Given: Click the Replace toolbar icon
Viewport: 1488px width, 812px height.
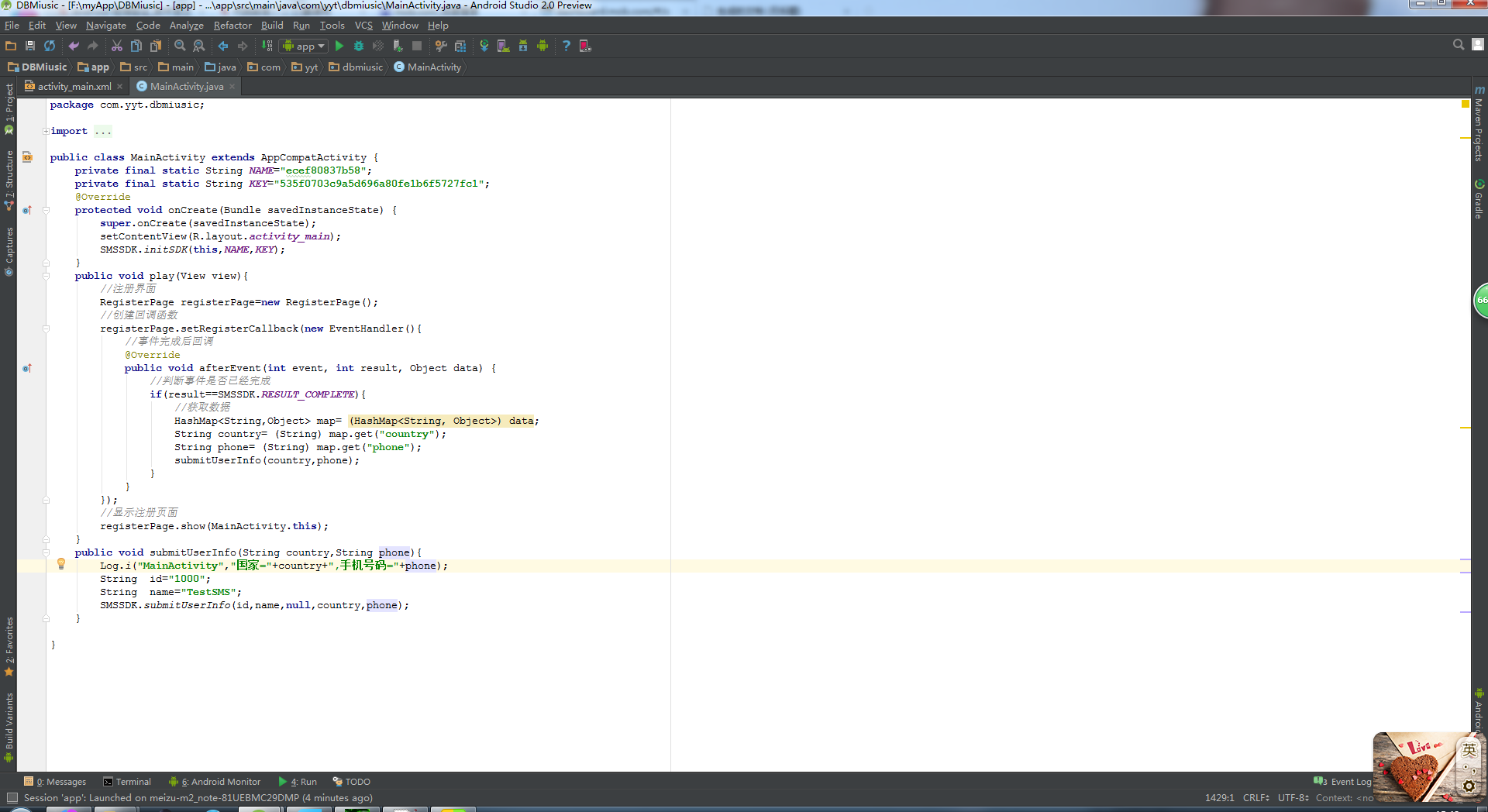Looking at the screenshot, I should [x=199, y=46].
